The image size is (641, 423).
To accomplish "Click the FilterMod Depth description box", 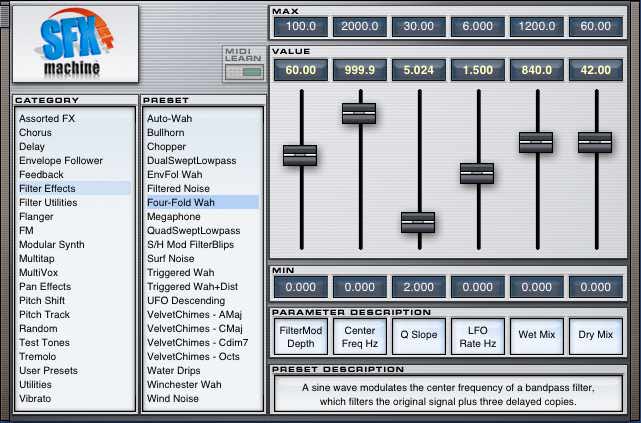I will [301, 336].
